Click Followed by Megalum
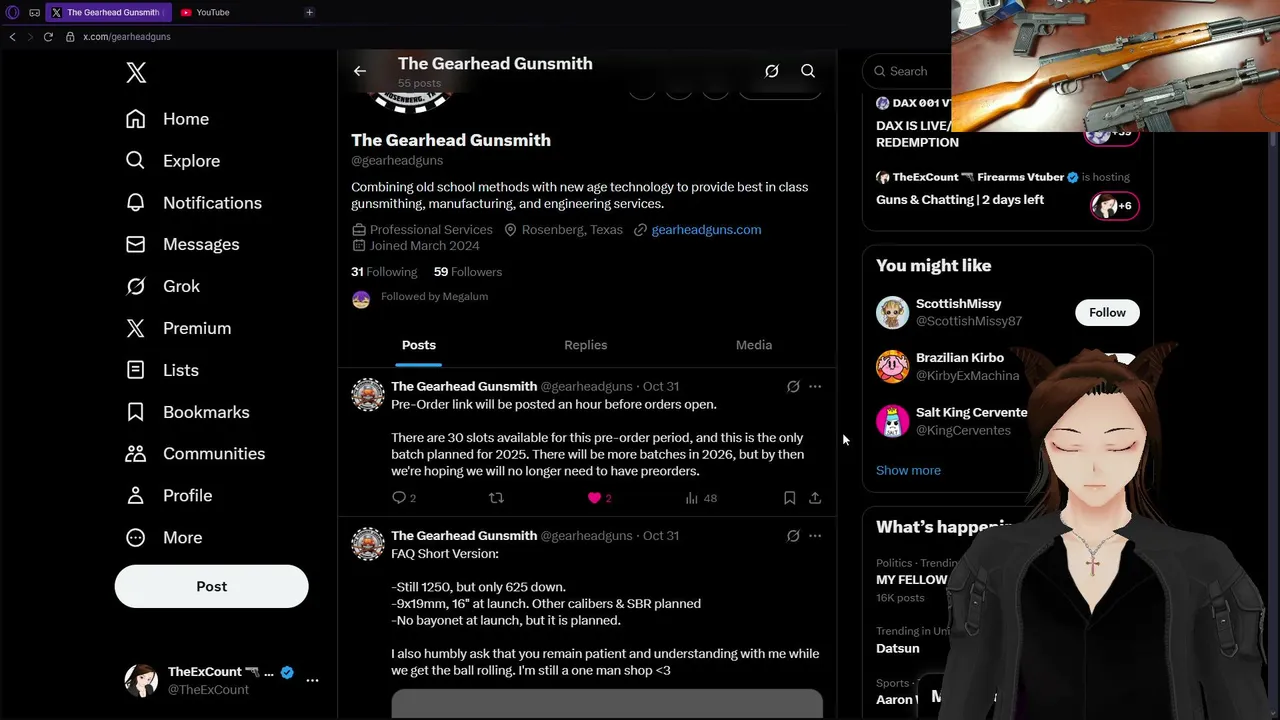 coord(434,297)
